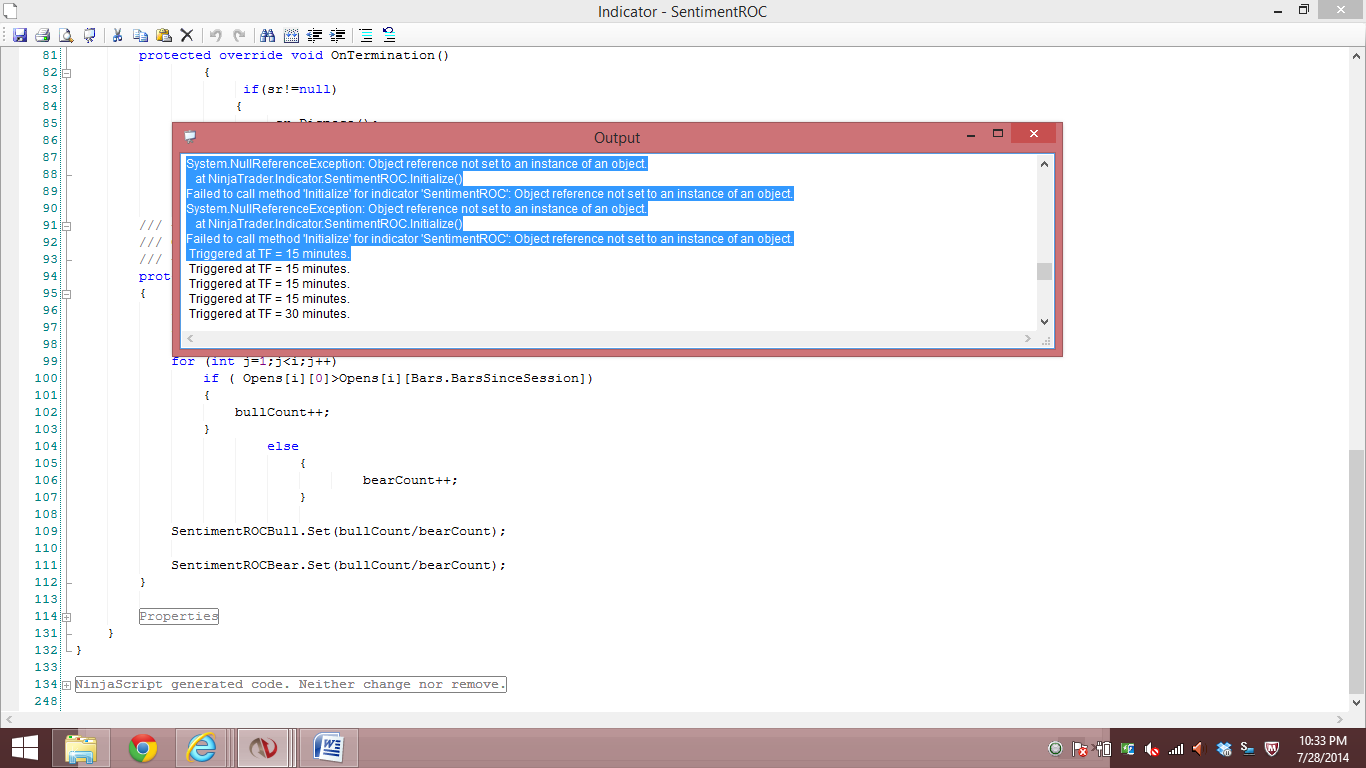Switch to NinjaTrader in the taskbar
Image resolution: width=1366 pixels, height=768 pixels.
[264, 748]
